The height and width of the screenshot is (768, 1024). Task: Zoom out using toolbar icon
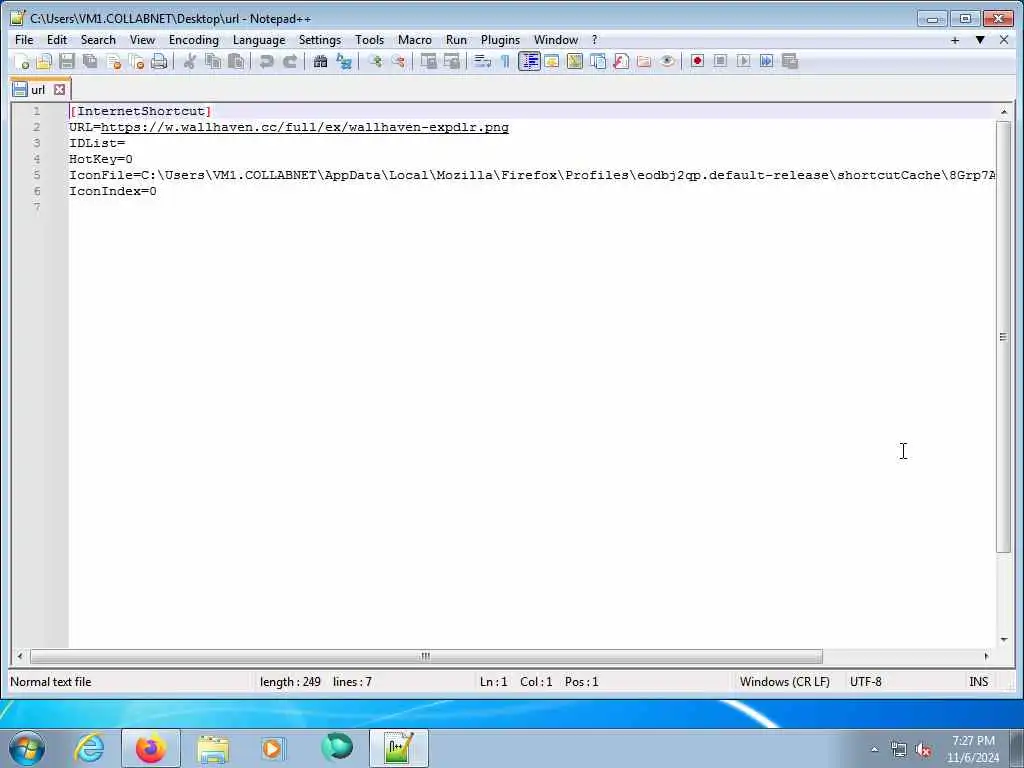coord(398,61)
